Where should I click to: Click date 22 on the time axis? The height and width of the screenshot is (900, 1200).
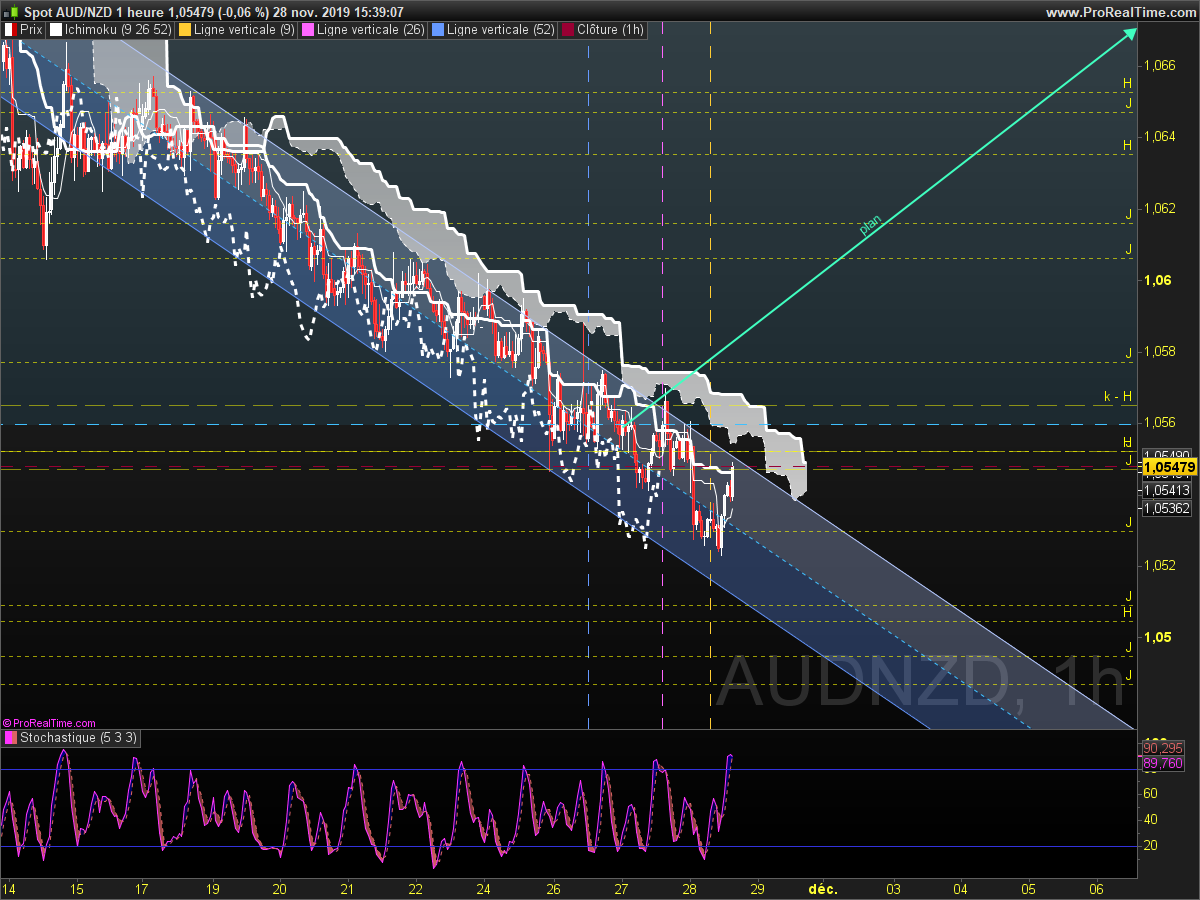pos(416,888)
